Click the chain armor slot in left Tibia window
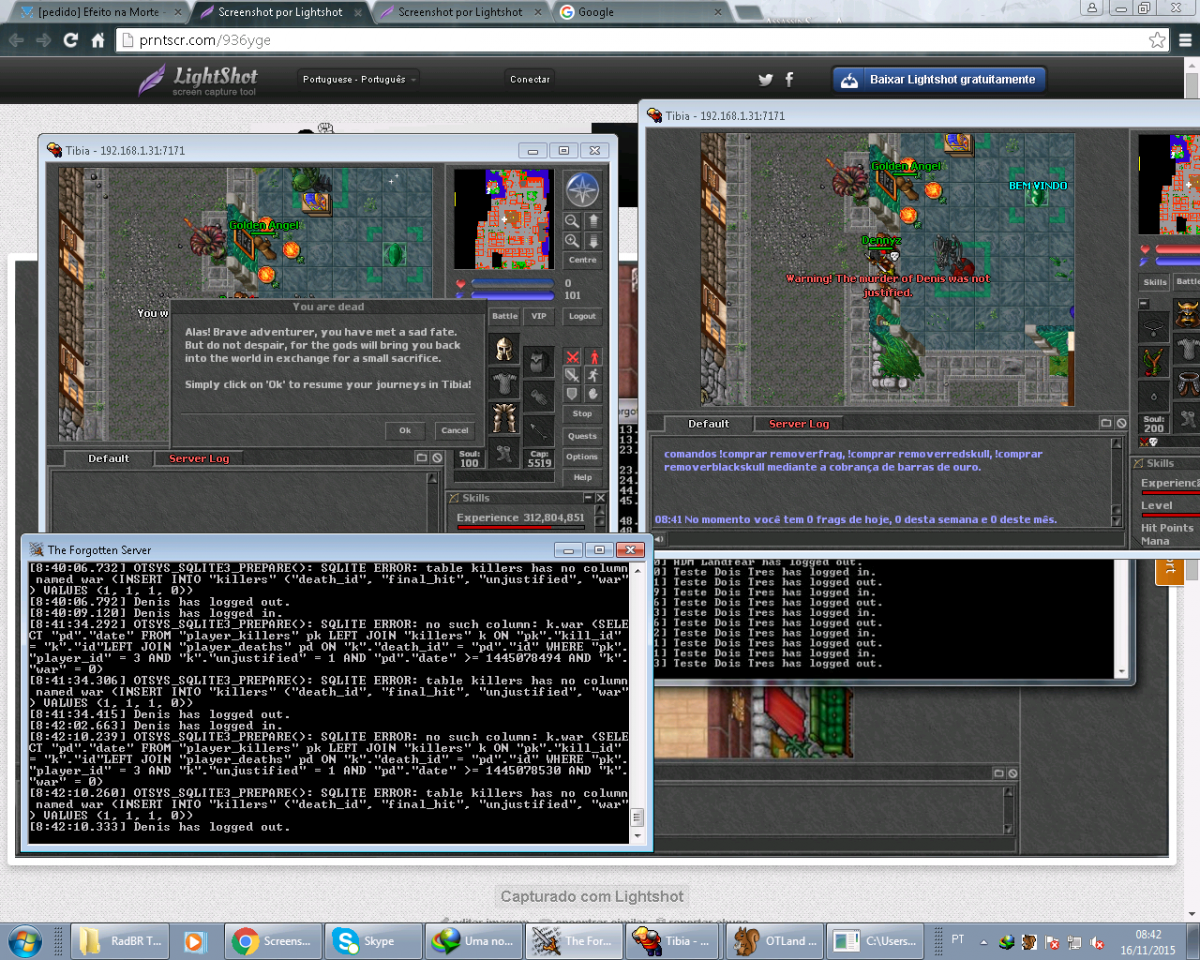1200x960 pixels. click(505, 384)
